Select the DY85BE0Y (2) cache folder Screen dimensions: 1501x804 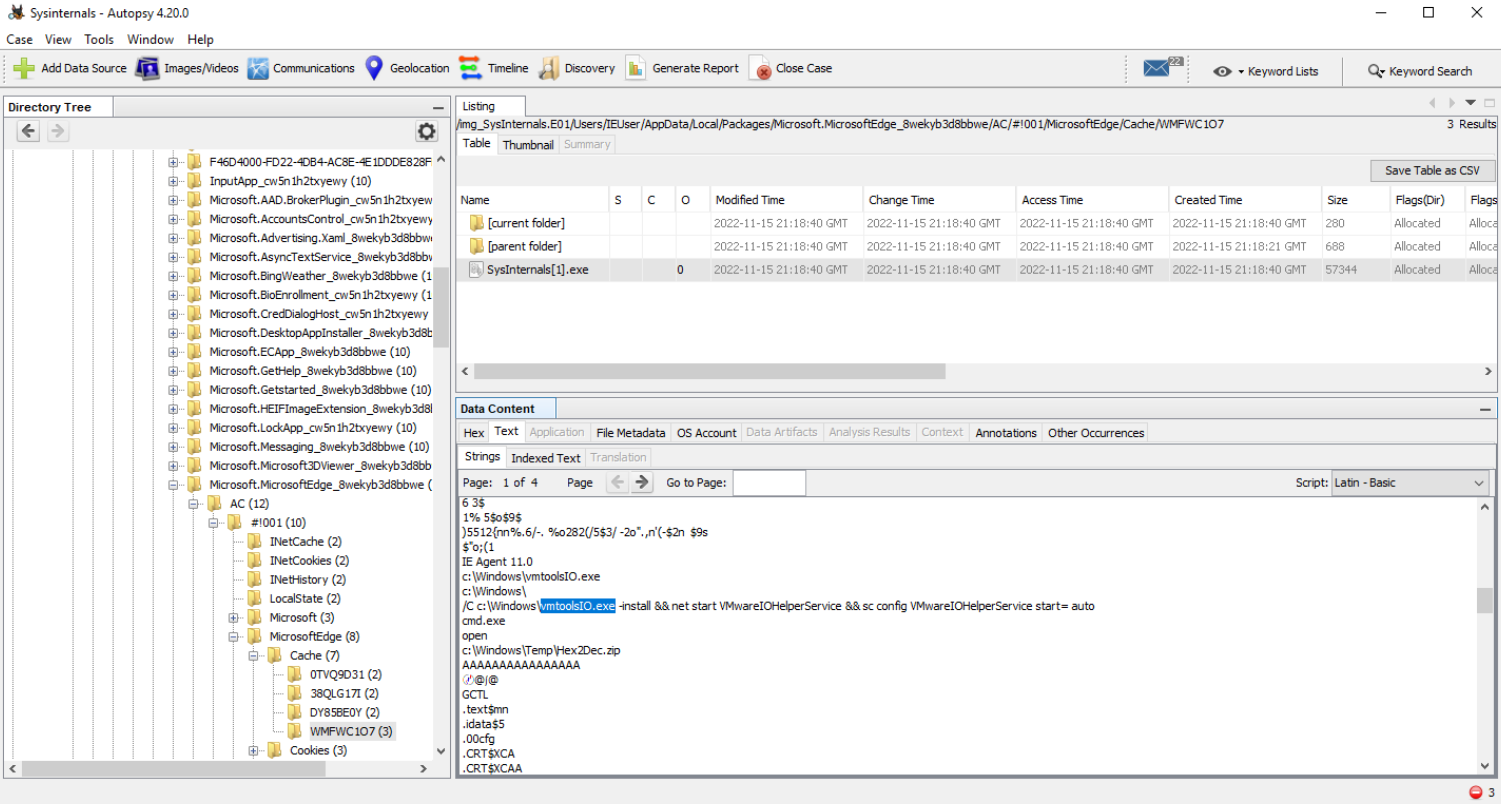tap(344, 712)
